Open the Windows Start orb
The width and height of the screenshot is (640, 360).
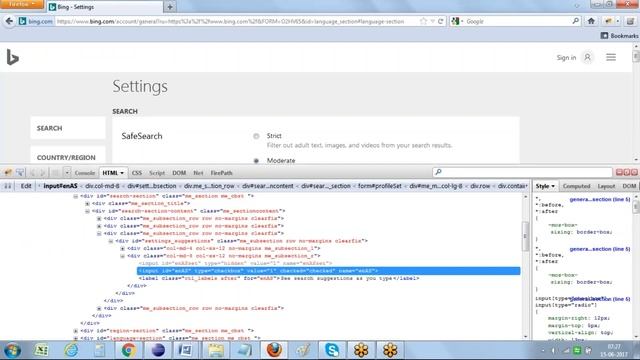point(12,350)
